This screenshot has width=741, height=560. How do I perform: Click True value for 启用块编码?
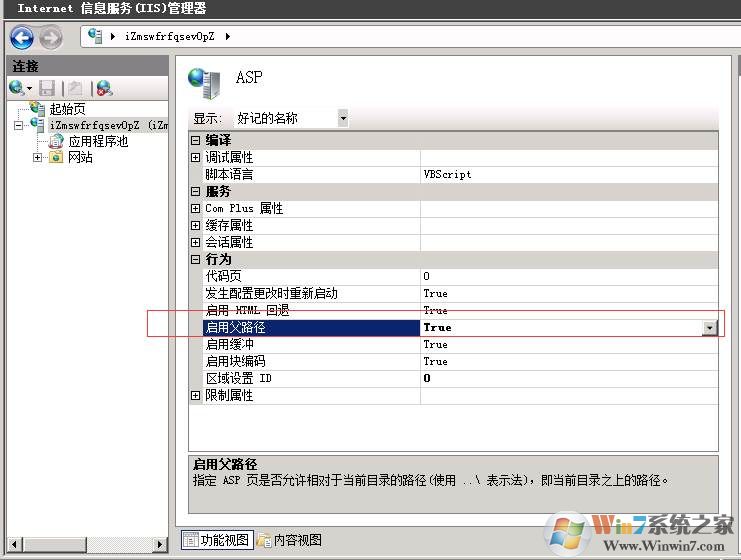coord(569,362)
